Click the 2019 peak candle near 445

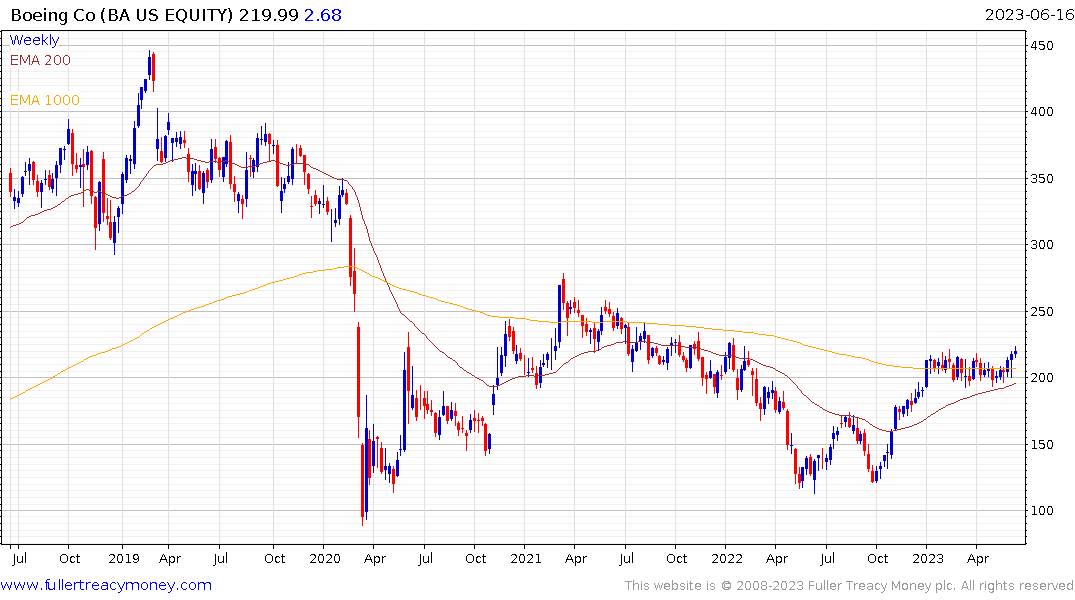149,67
